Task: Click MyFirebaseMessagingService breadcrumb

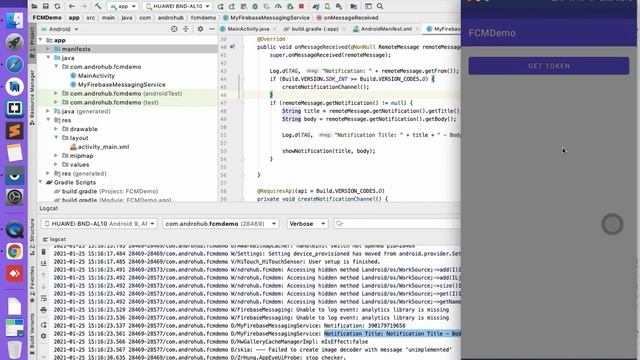Action: click(x=267, y=18)
